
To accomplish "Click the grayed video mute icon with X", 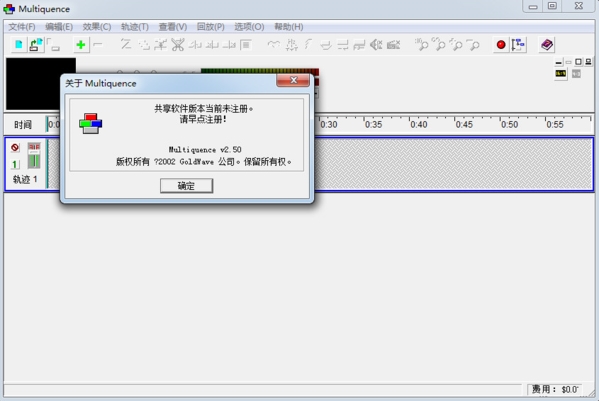I will 393,45.
